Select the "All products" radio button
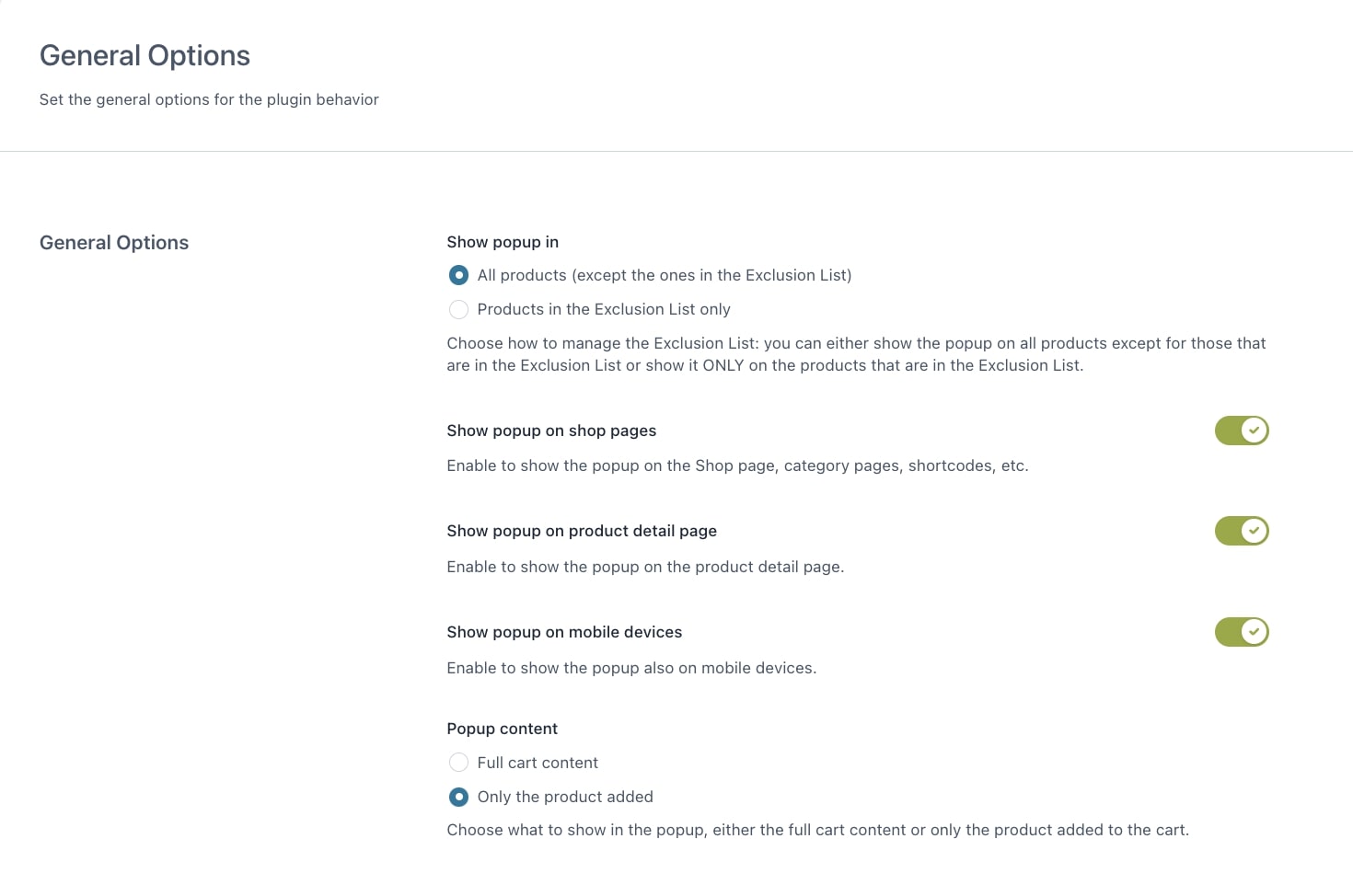1353x896 pixels. pyautogui.click(x=458, y=275)
